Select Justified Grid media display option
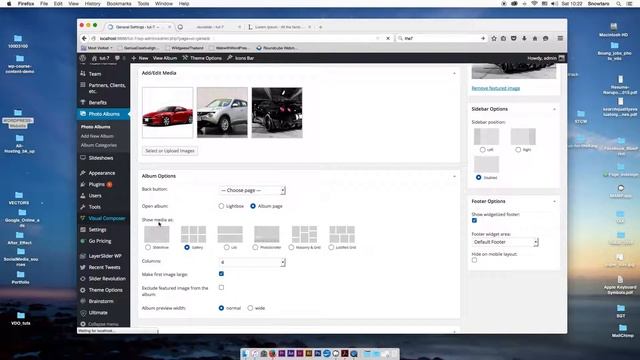The height and width of the screenshot is (360, 640). coord(331,247)
